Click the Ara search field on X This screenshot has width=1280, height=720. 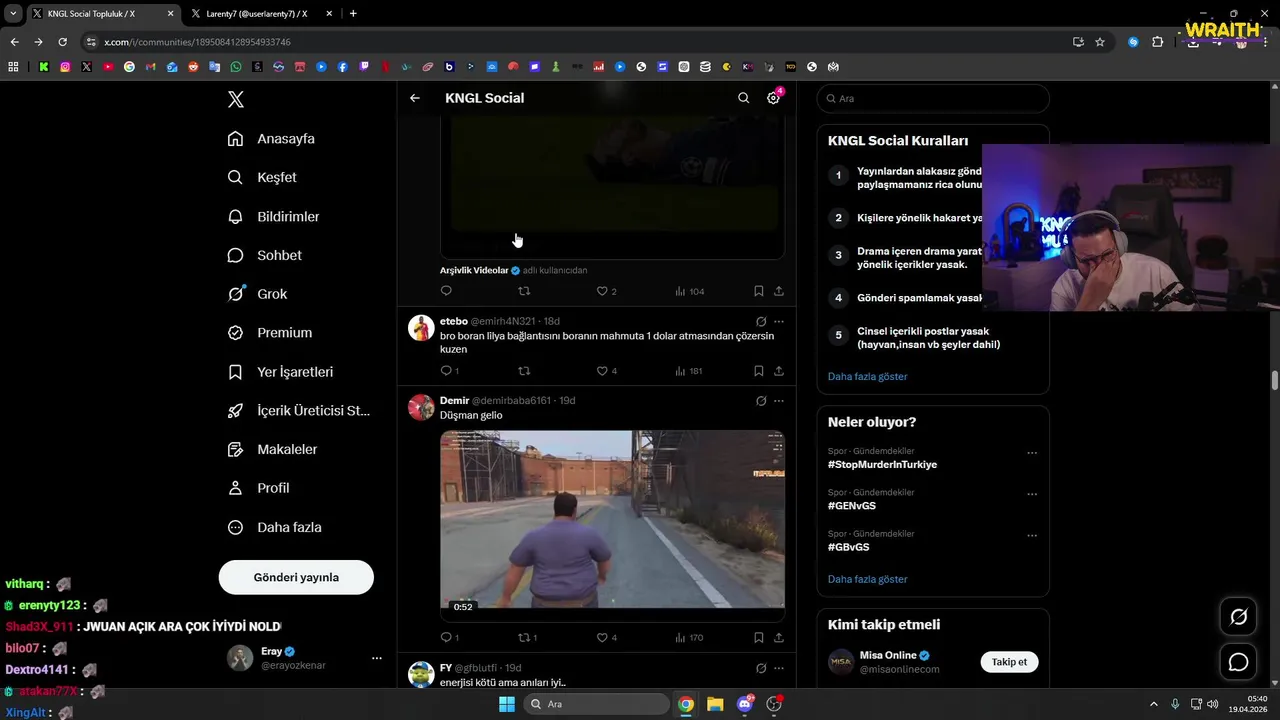tap(933, 98)
